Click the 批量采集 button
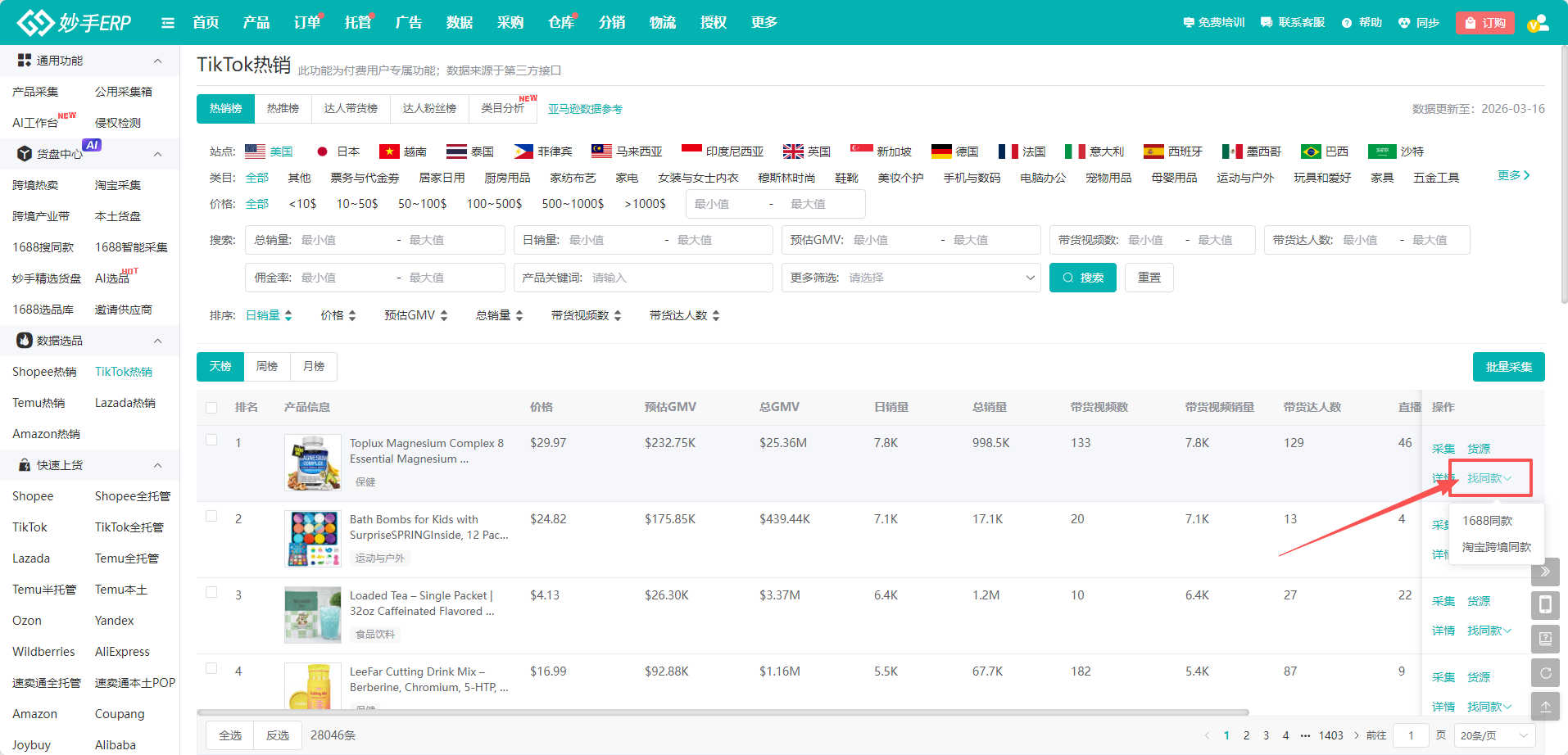Screen dimensions: 1568x755 coord(1509,367)
